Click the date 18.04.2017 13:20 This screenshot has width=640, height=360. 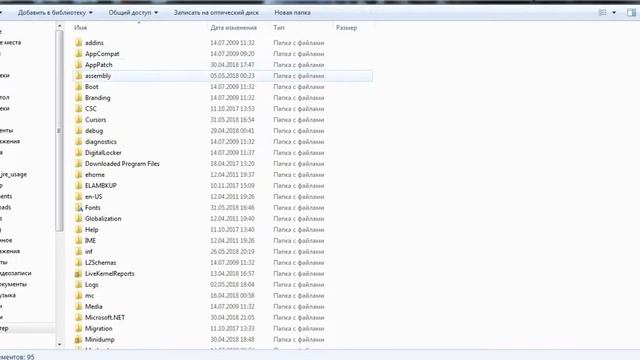point(232,164)
